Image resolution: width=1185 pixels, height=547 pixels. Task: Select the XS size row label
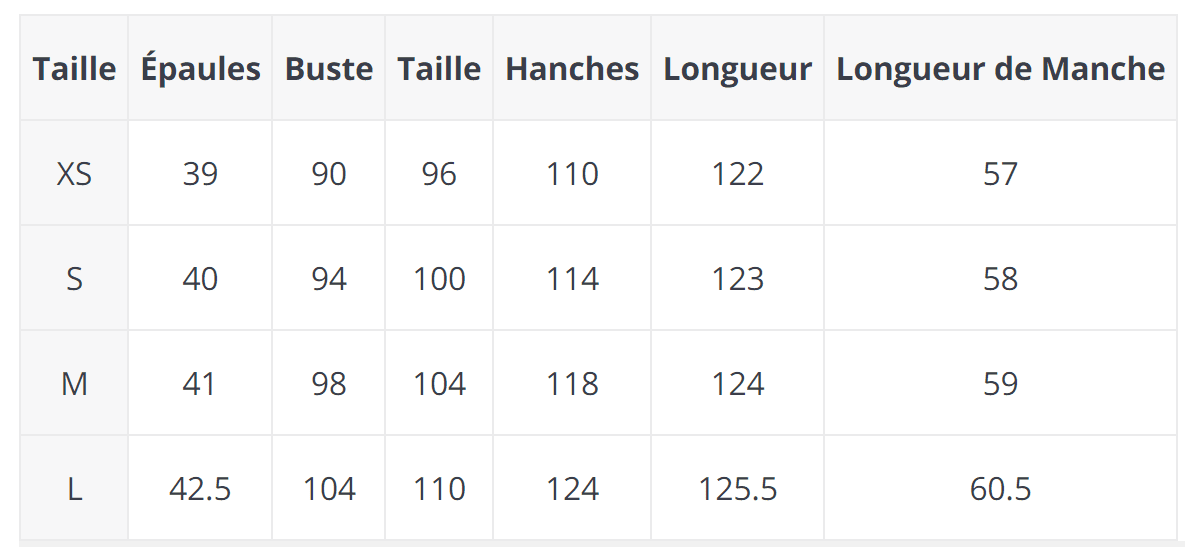click(x=74, y=174)
